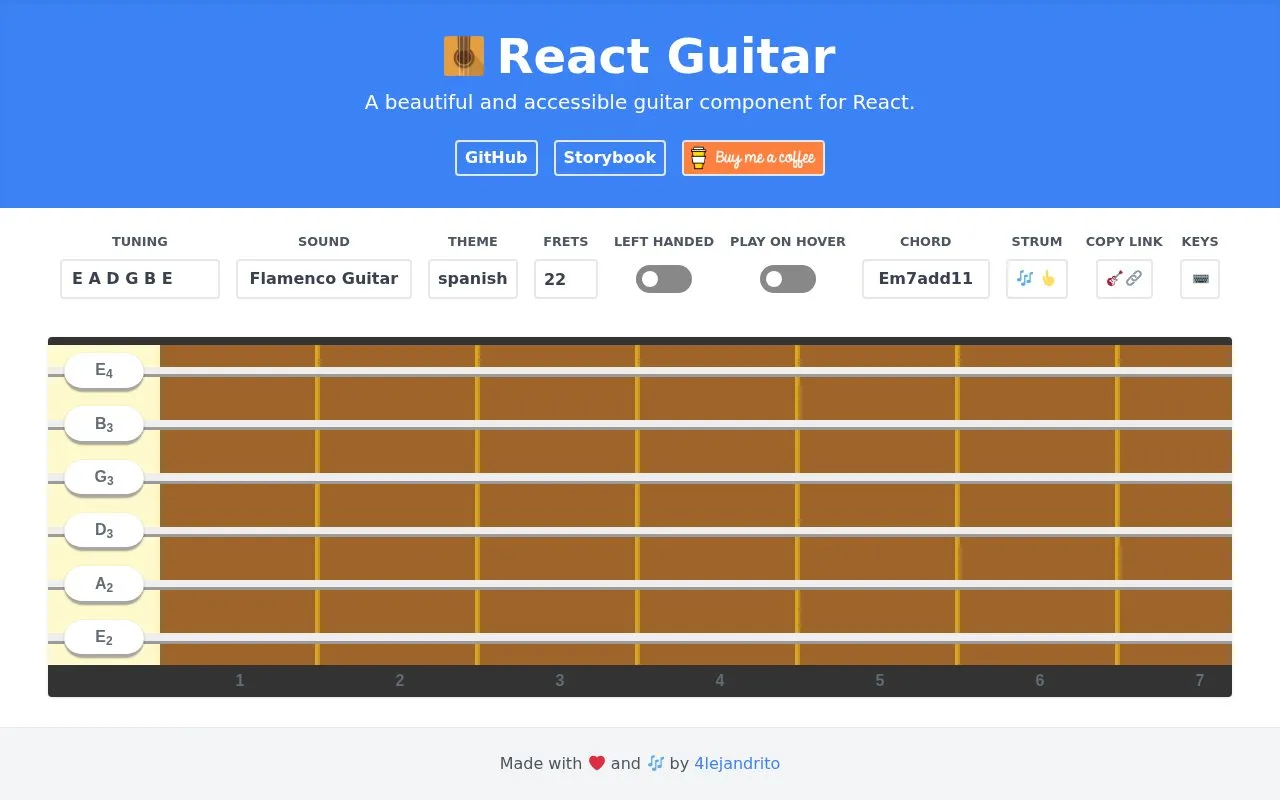1280x800 pixels.
Task: Visit the 4lejandrito author link
Action: [x=737, y=763]
